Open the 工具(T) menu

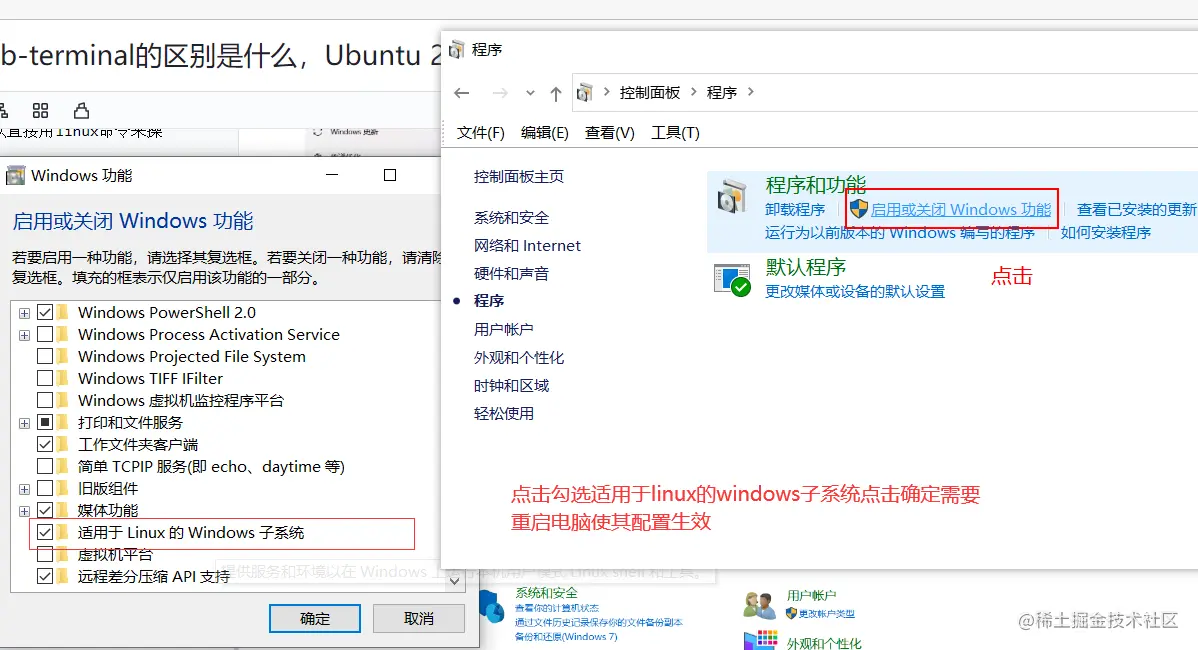click(x=675, y=133)
